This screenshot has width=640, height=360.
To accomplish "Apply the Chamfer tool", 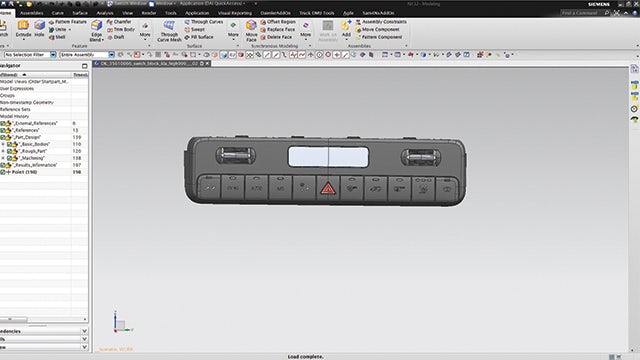I will tap(119, 22).
